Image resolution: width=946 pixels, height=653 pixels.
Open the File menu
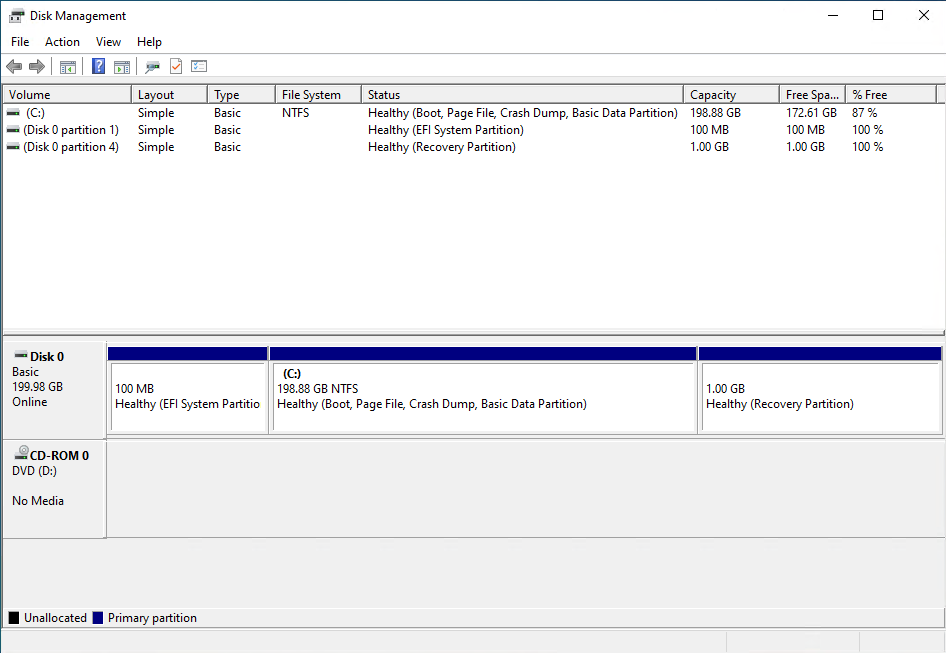click(x=20, y=42)
